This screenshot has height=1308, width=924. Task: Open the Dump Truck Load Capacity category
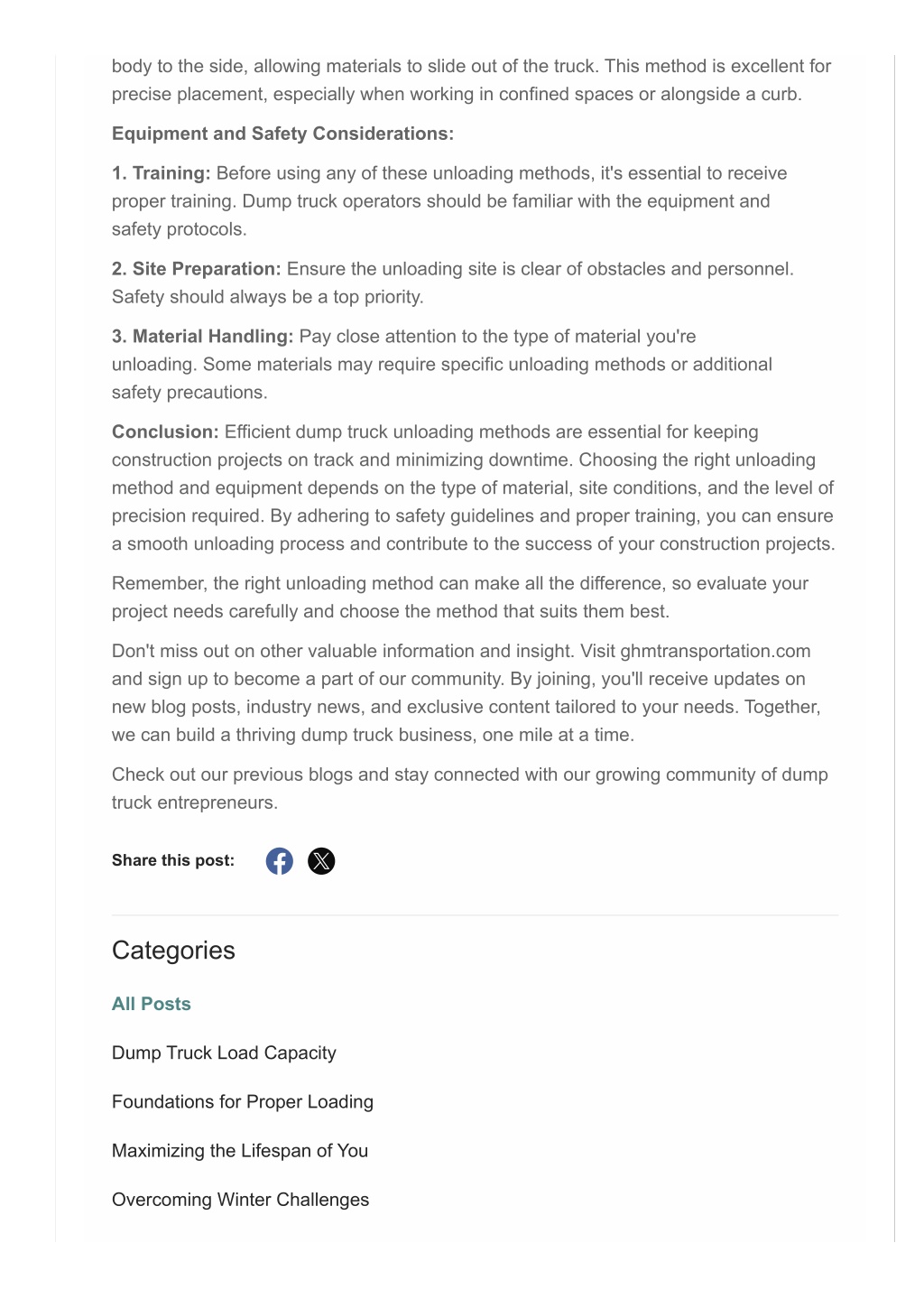(x=224, y=1053)
